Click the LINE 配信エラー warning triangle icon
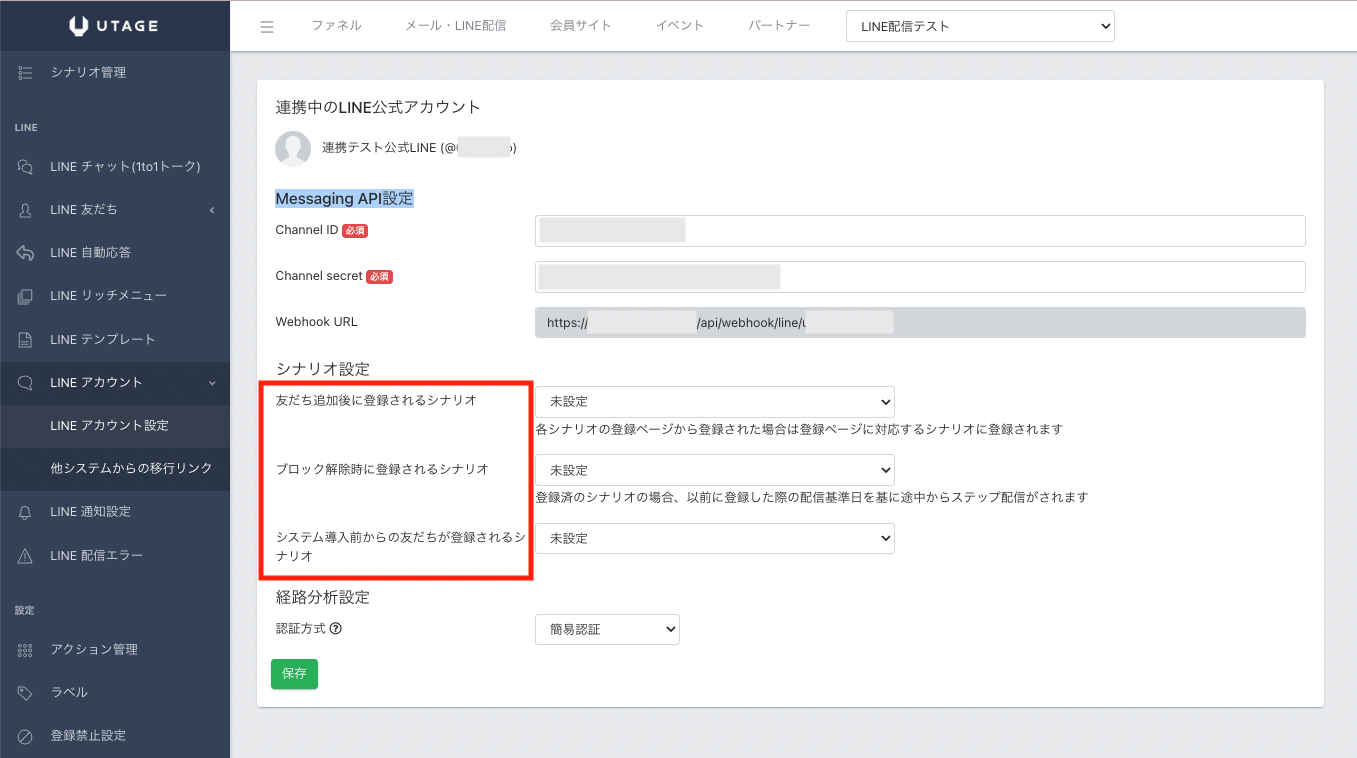This screenshot has width=1357, height=758. click(26, 556)
